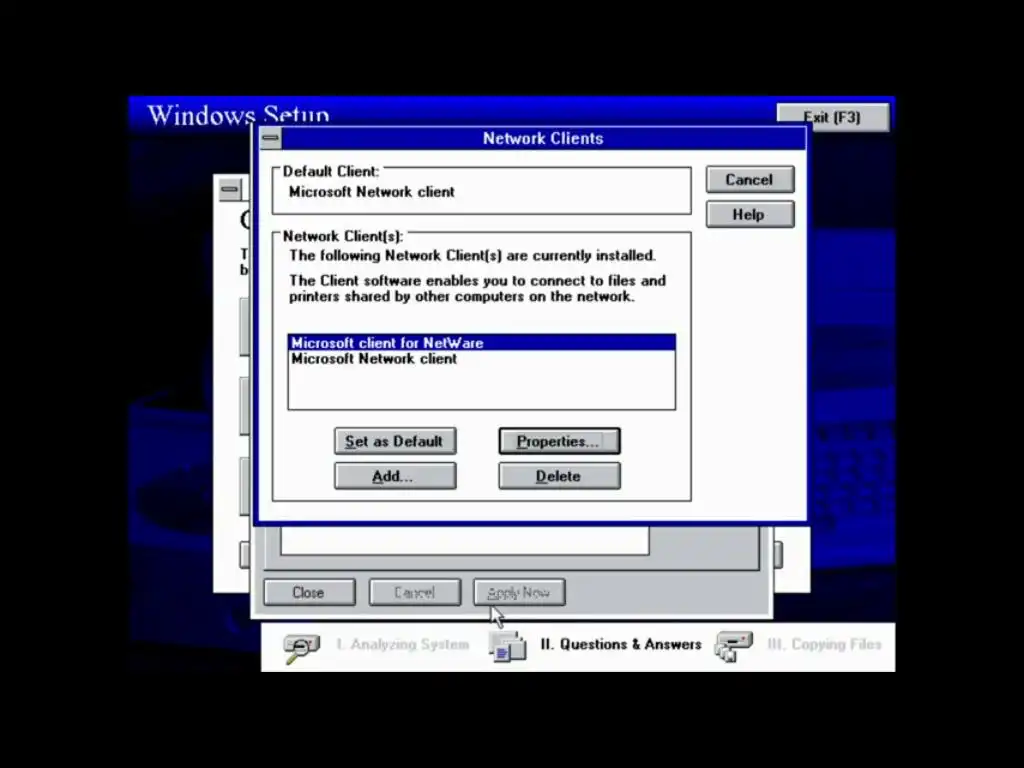This screenshot has width=1024, height=768.
Task: Click the Questions & Answers step icon
Action: [508, 646]
